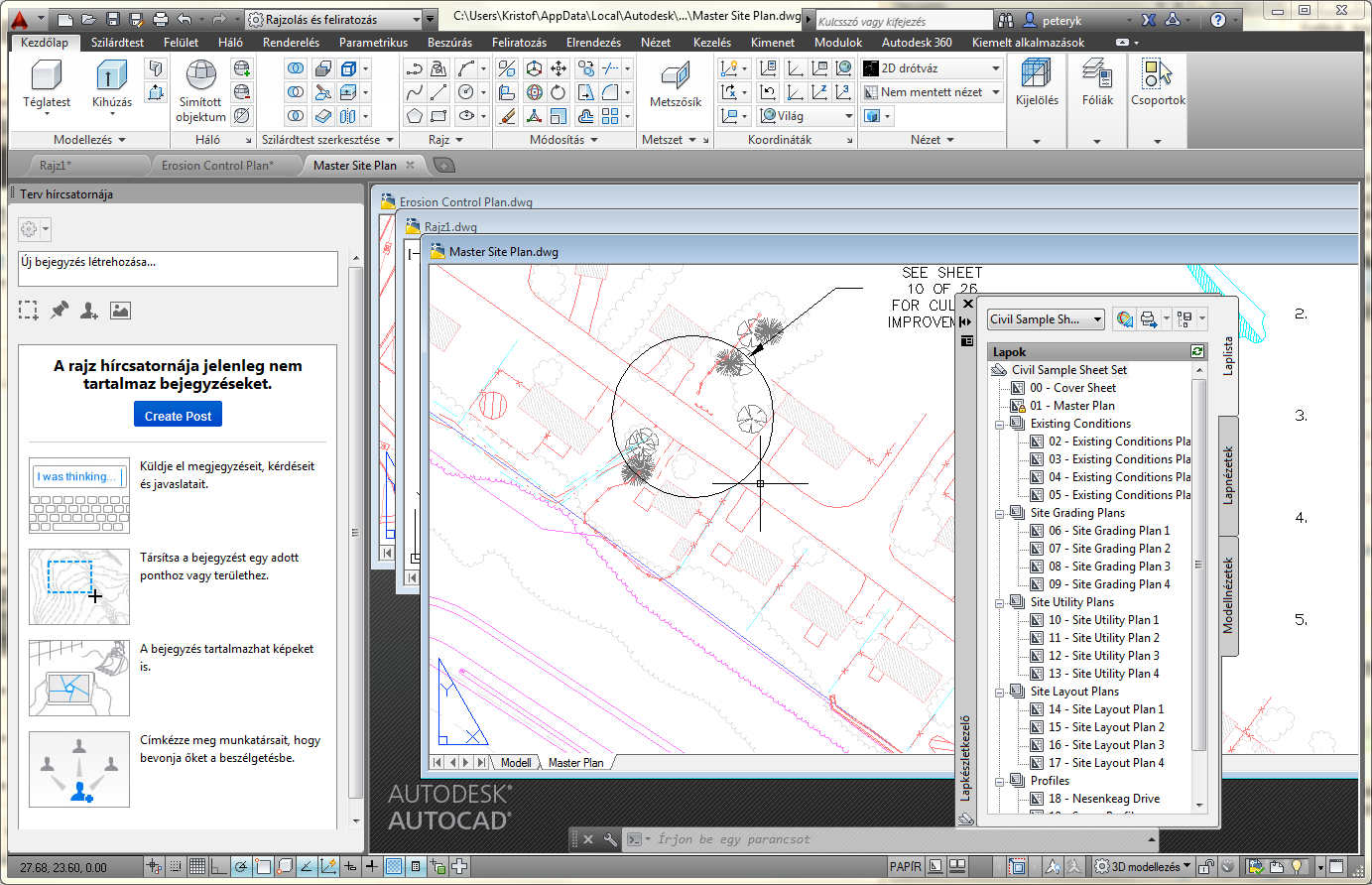The image size is (1372, 885).
Task: Click the Metszősík section plane tool
Action: (676, 84)
